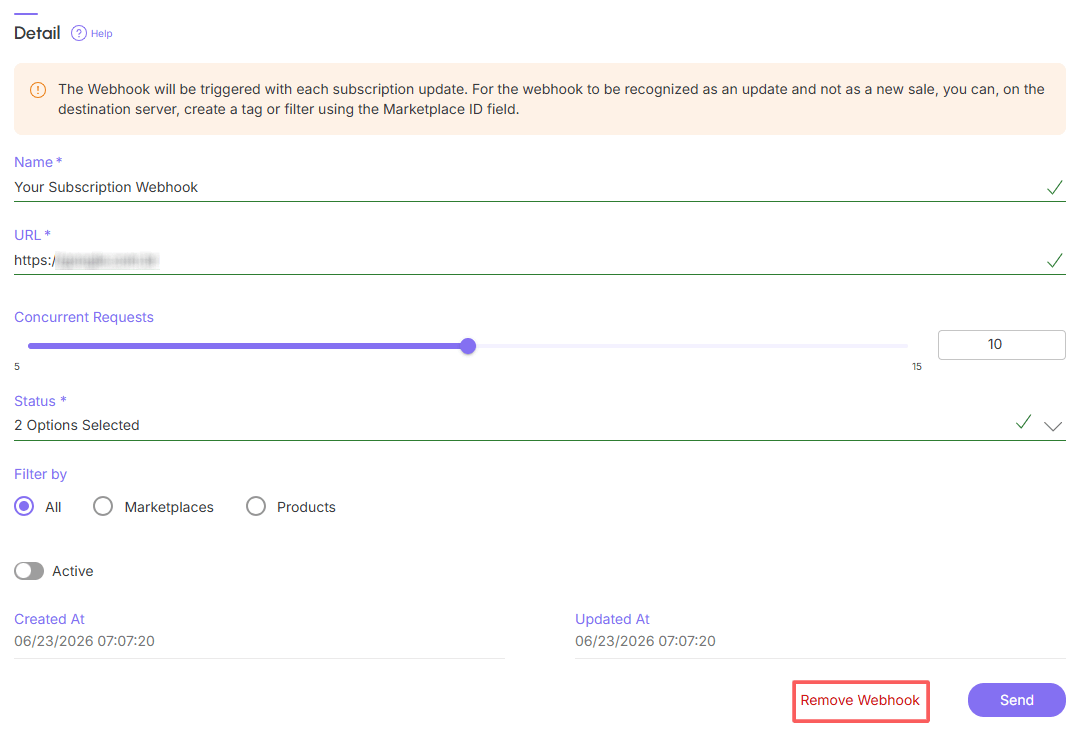The width and height of the screenshot is (1075, 730).
Task: Click the Remove Webhook button
Action: pos(860,701)
